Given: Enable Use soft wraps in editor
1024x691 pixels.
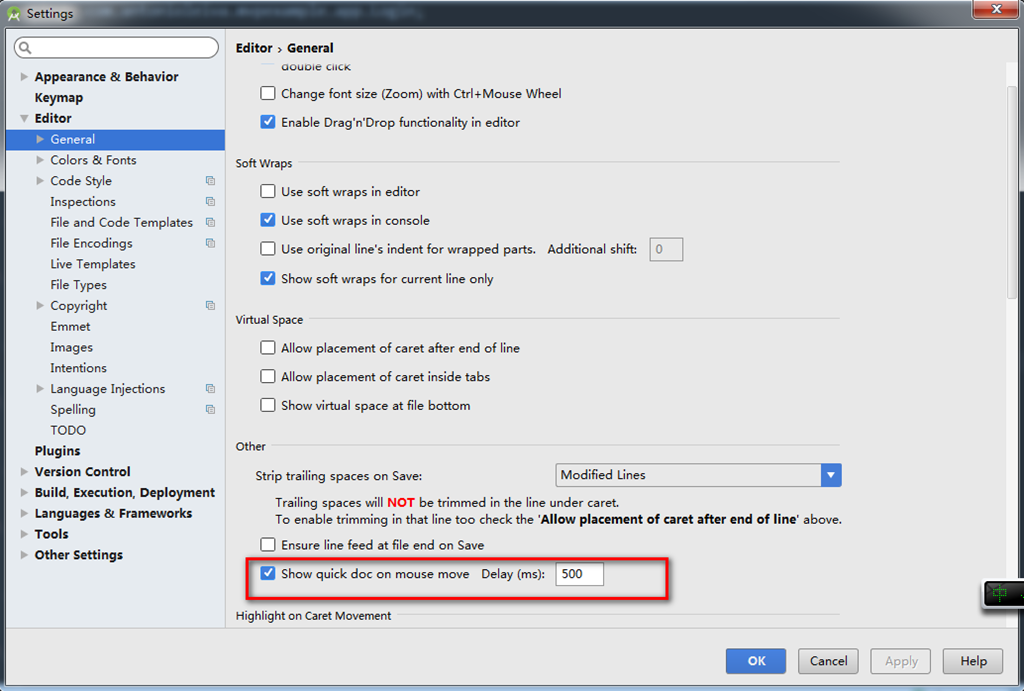Looking at the screenshot, I should click(268, 192).
